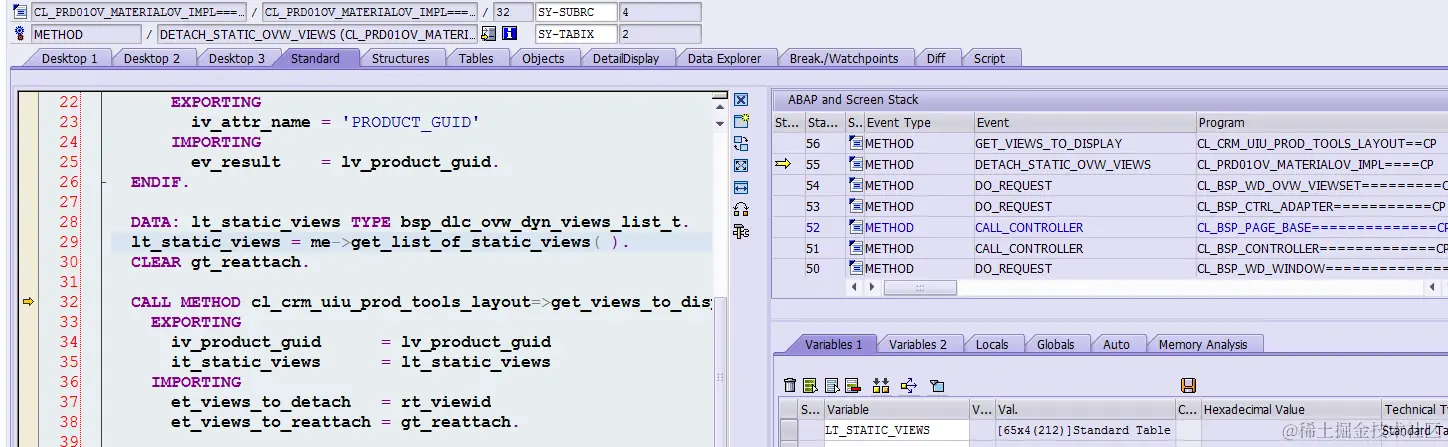
Task: Click the Replace Tool icon with curved arrows
Action: 741,143
